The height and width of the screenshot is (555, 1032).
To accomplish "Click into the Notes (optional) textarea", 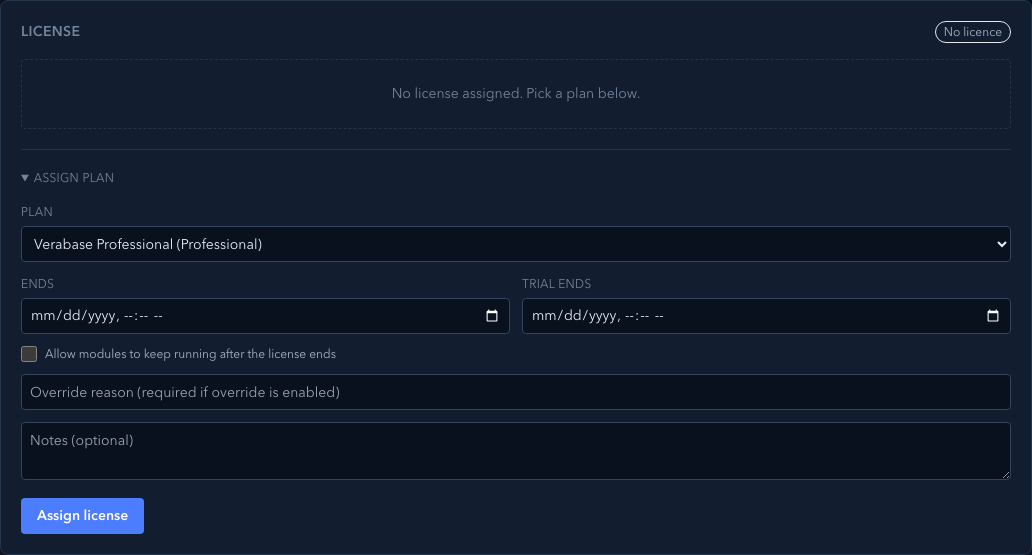I will (515, 451).
